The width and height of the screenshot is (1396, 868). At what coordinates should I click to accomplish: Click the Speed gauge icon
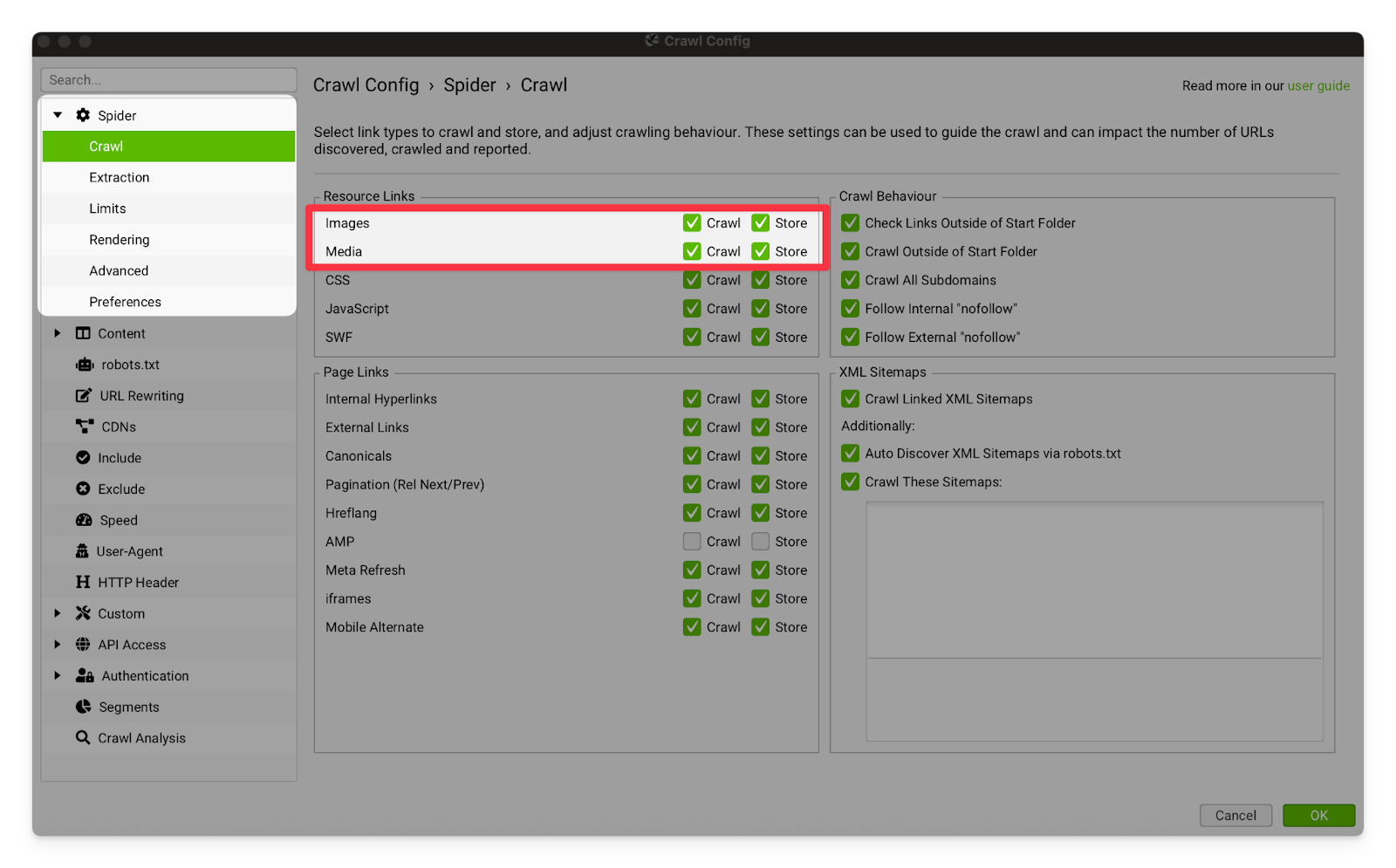tap(84, 520)
